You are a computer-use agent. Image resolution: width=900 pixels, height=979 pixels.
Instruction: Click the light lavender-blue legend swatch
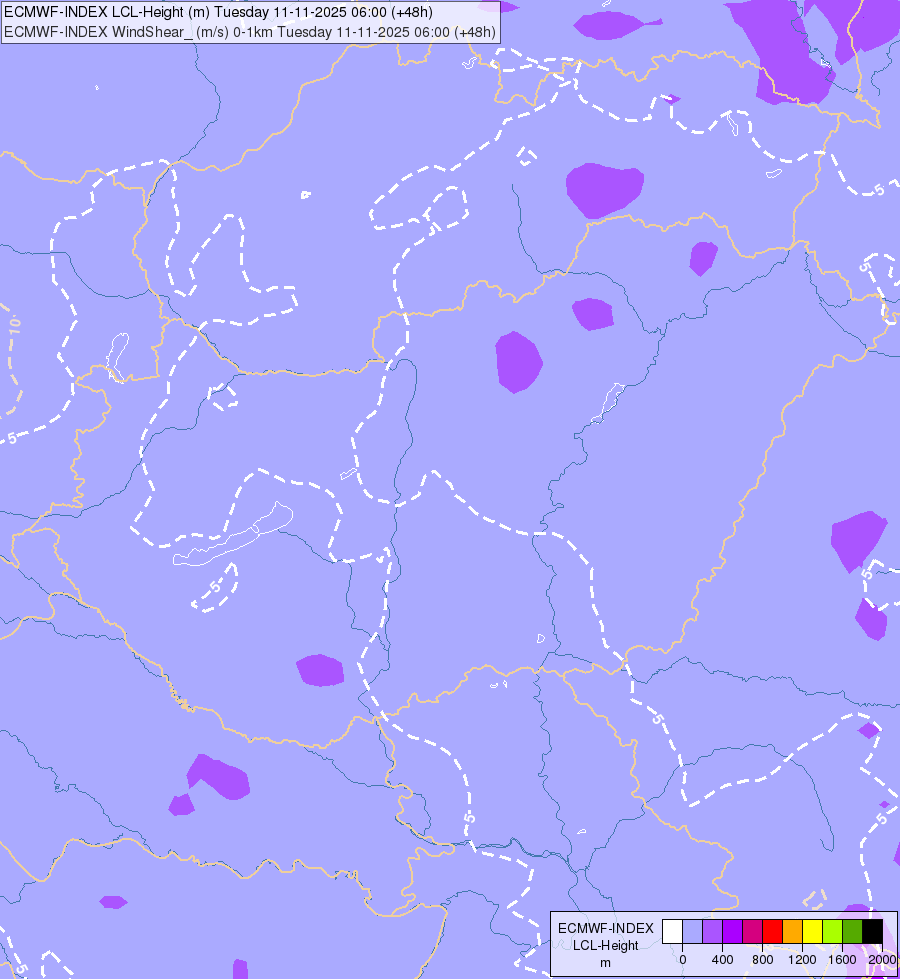[693, 931]
